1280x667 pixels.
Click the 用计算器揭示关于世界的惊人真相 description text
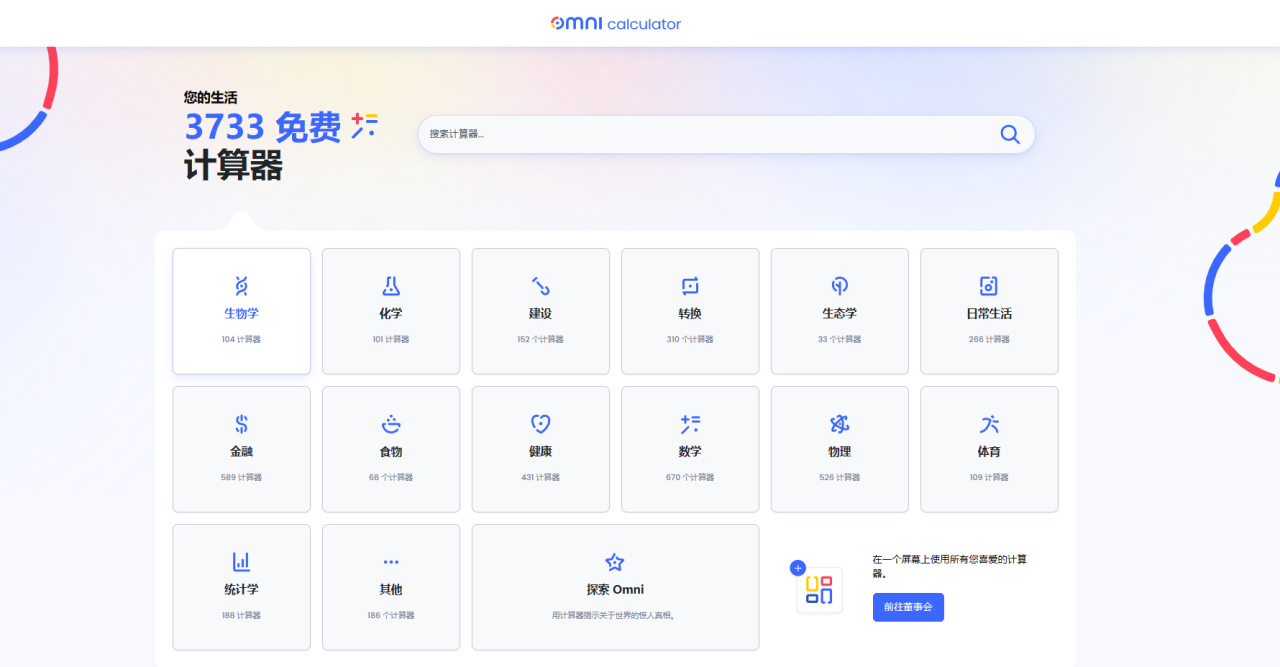(615, 615)
